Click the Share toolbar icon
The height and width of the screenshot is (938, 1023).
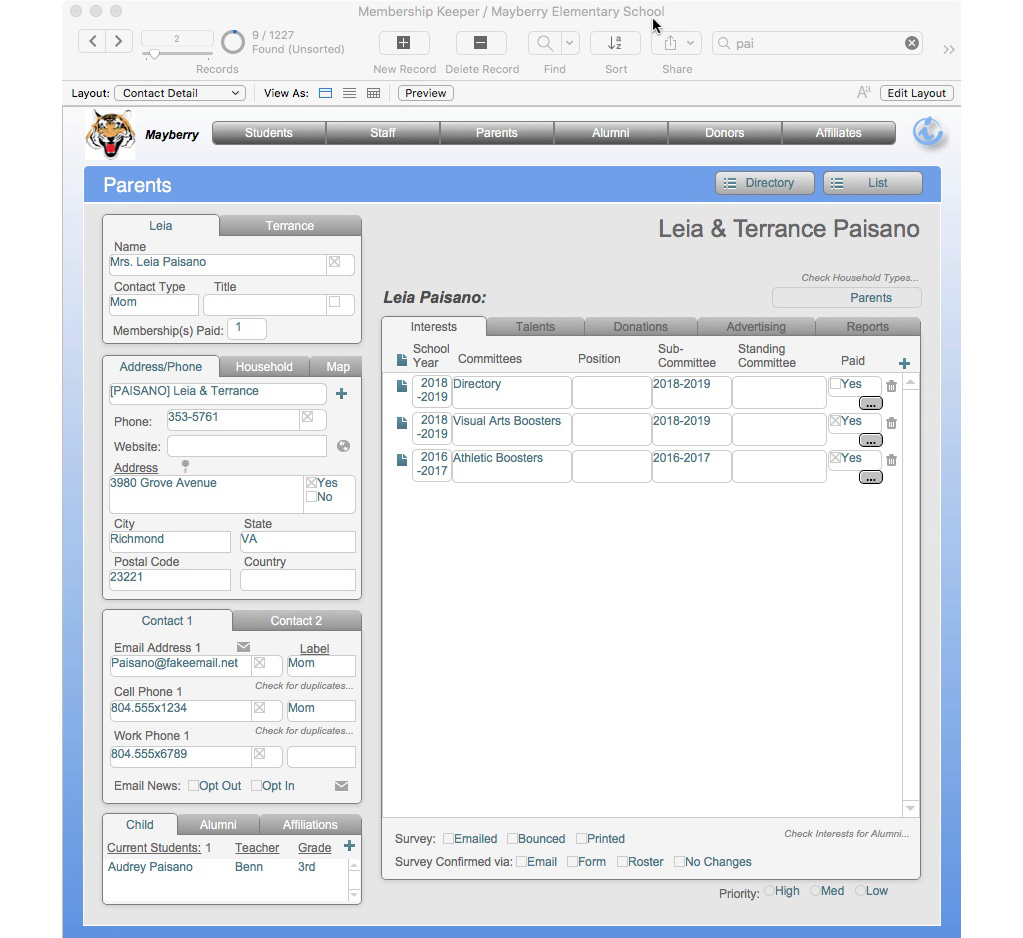(670, 43)
